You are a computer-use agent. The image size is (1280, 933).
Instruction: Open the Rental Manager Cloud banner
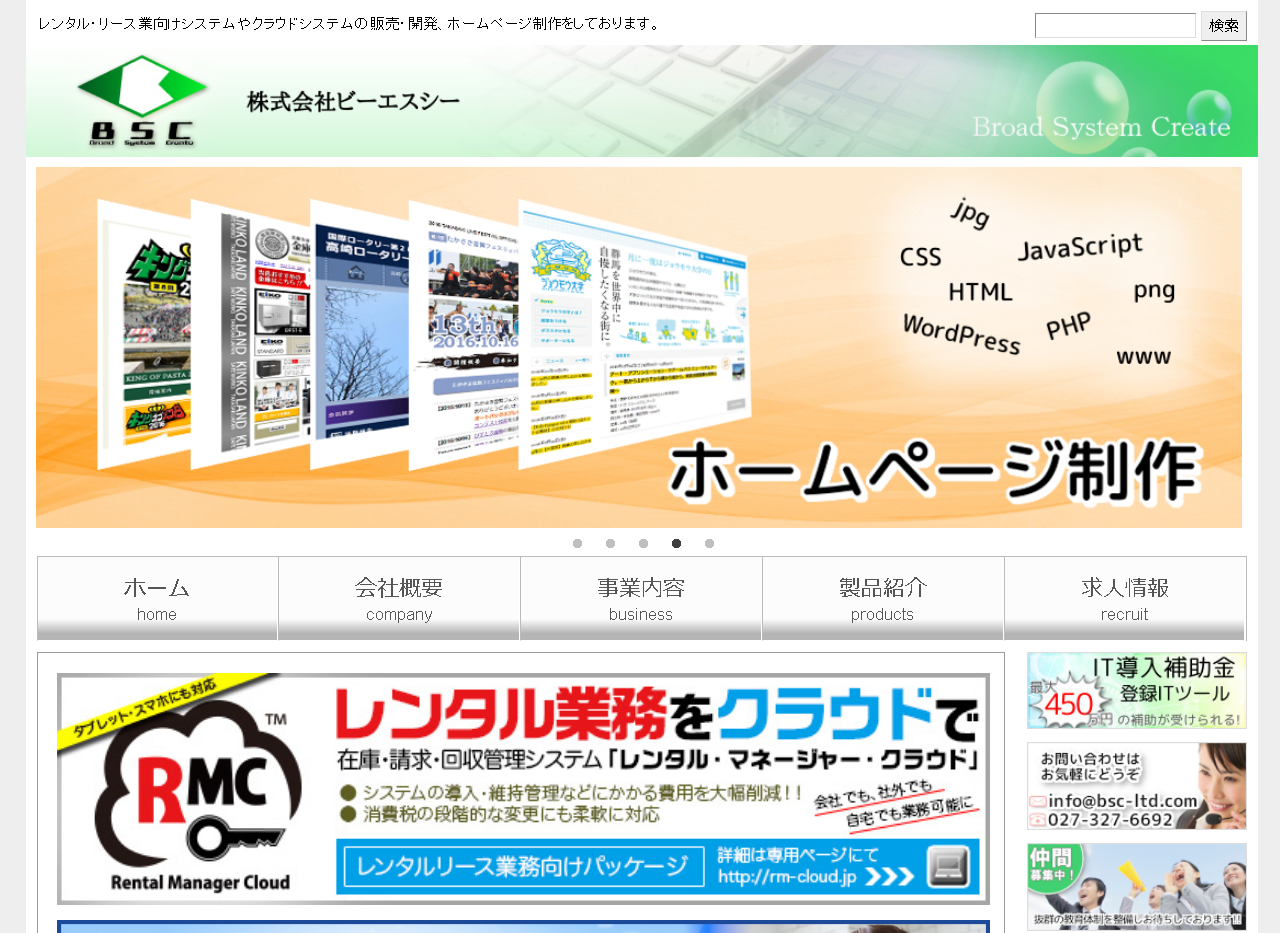523,789
